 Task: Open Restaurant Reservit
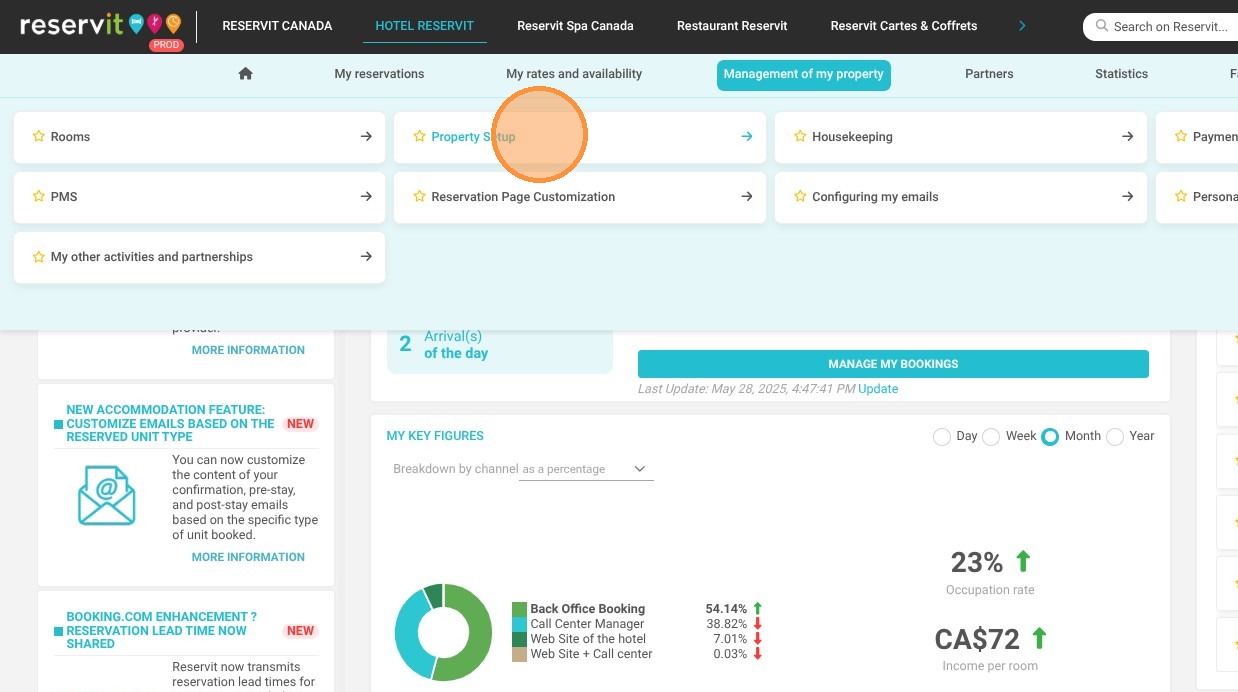point(732,26)
